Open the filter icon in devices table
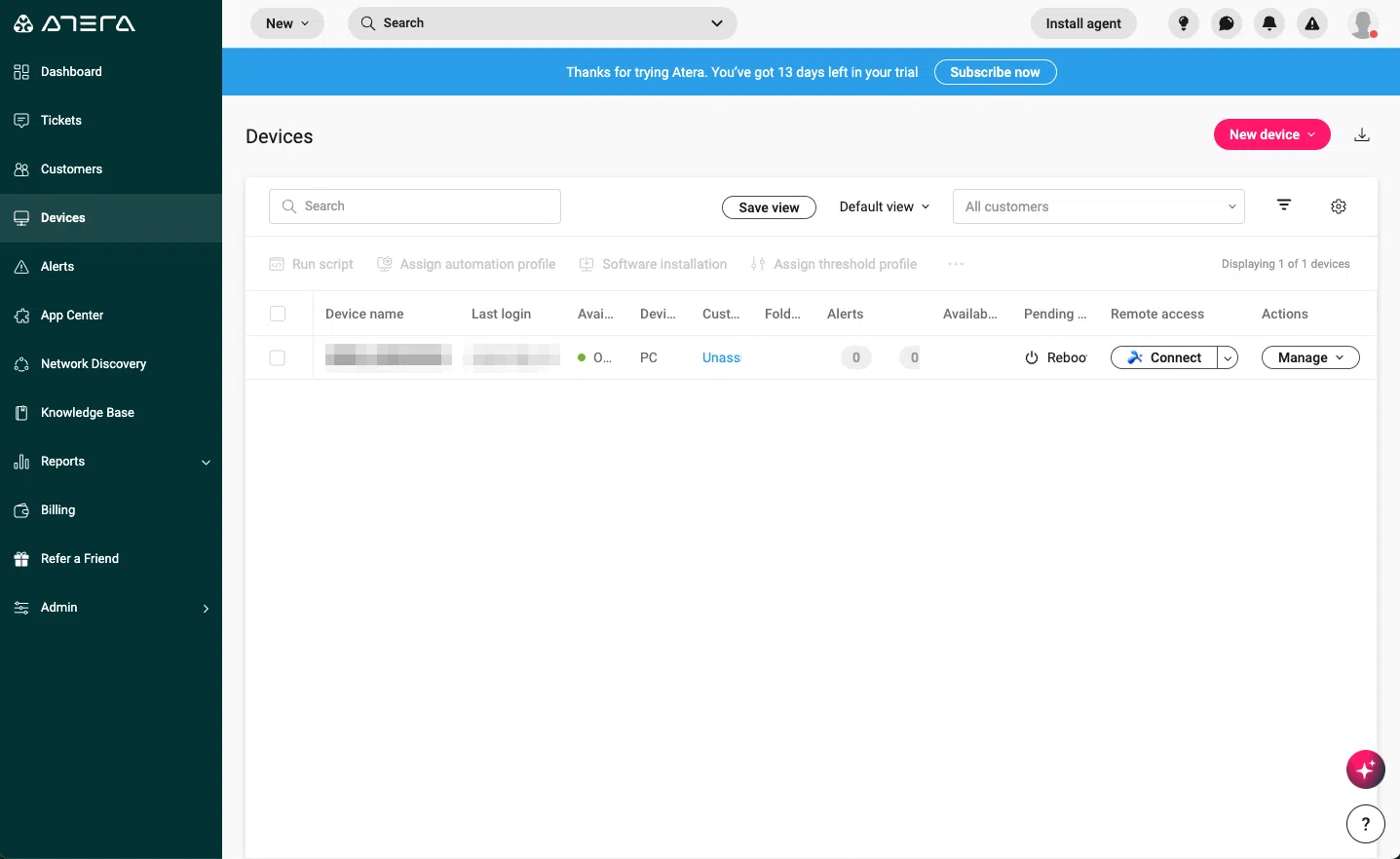This screenshot has width=1400, height=859. 1284,205
